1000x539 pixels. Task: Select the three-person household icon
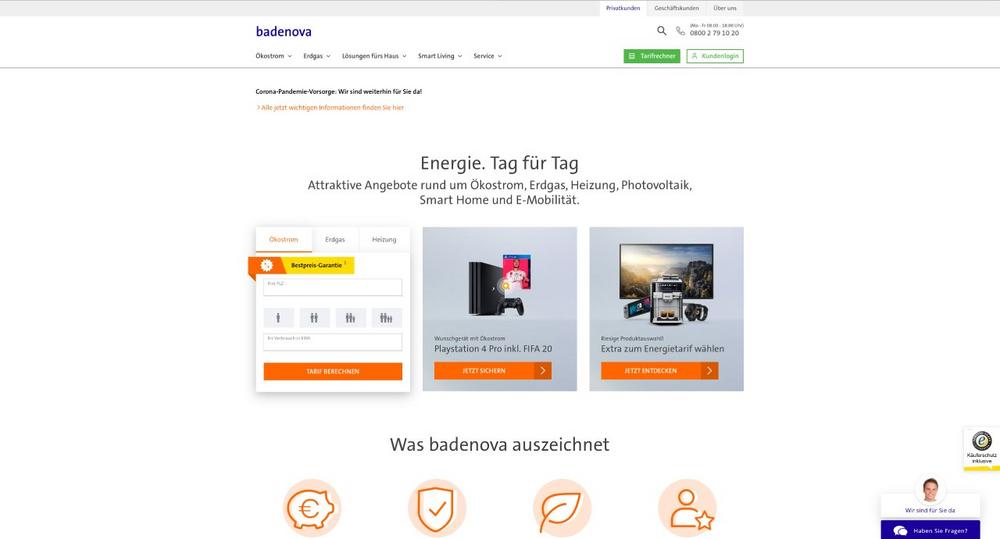351,318
